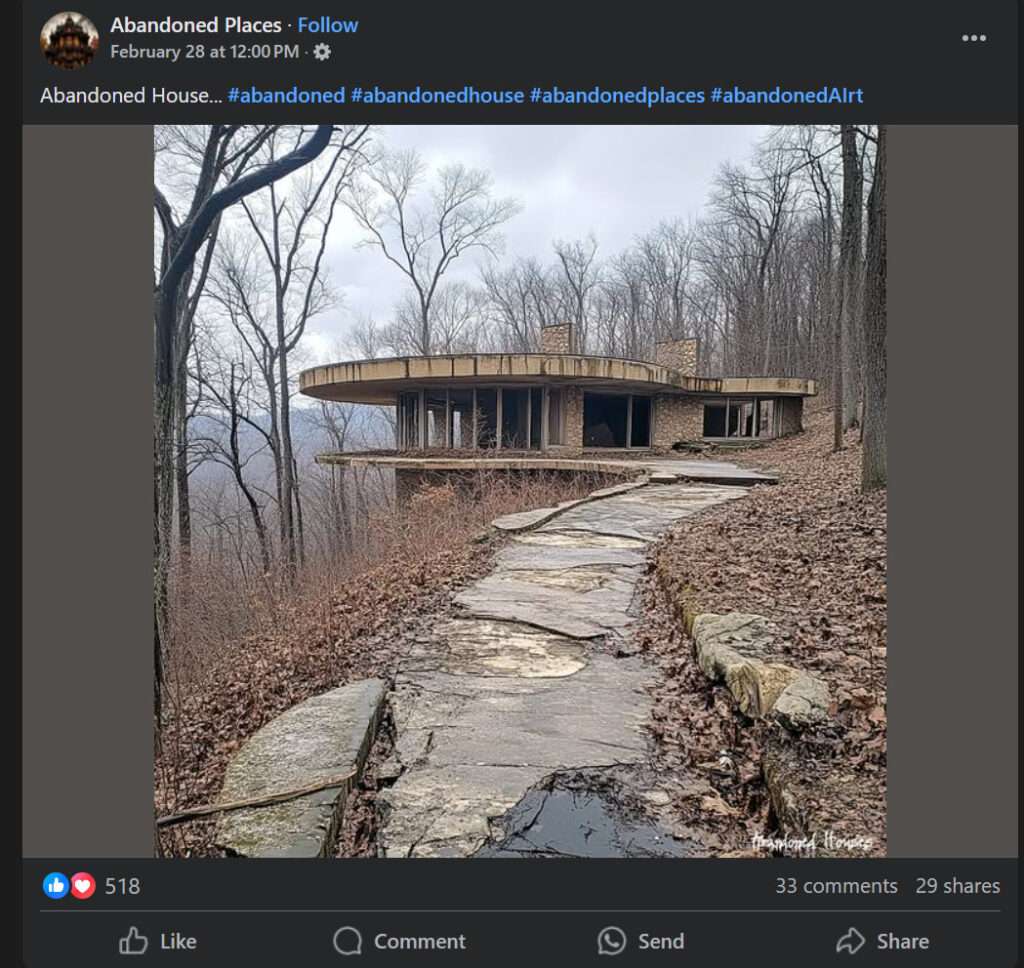Open the #abandonedplaces hashtag
1024x968 pixels.
click(x=615, y=96)
